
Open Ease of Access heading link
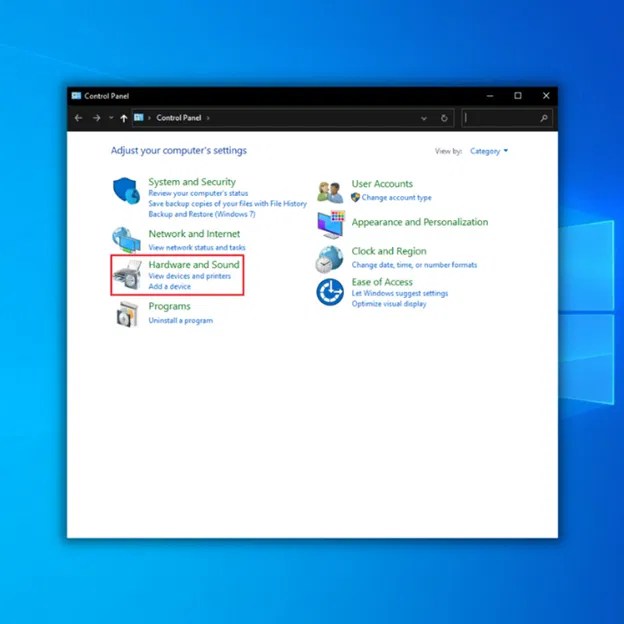[x=382, y=282]
